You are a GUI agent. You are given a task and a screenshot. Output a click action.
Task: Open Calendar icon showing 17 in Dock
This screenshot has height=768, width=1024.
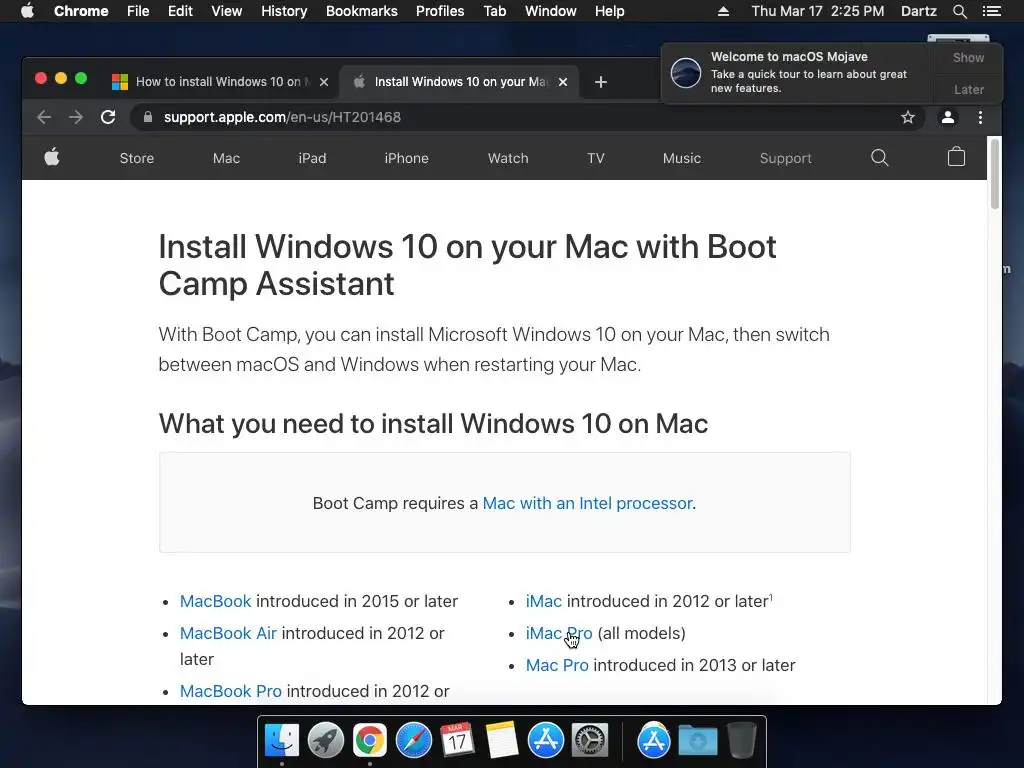point(457,741)
